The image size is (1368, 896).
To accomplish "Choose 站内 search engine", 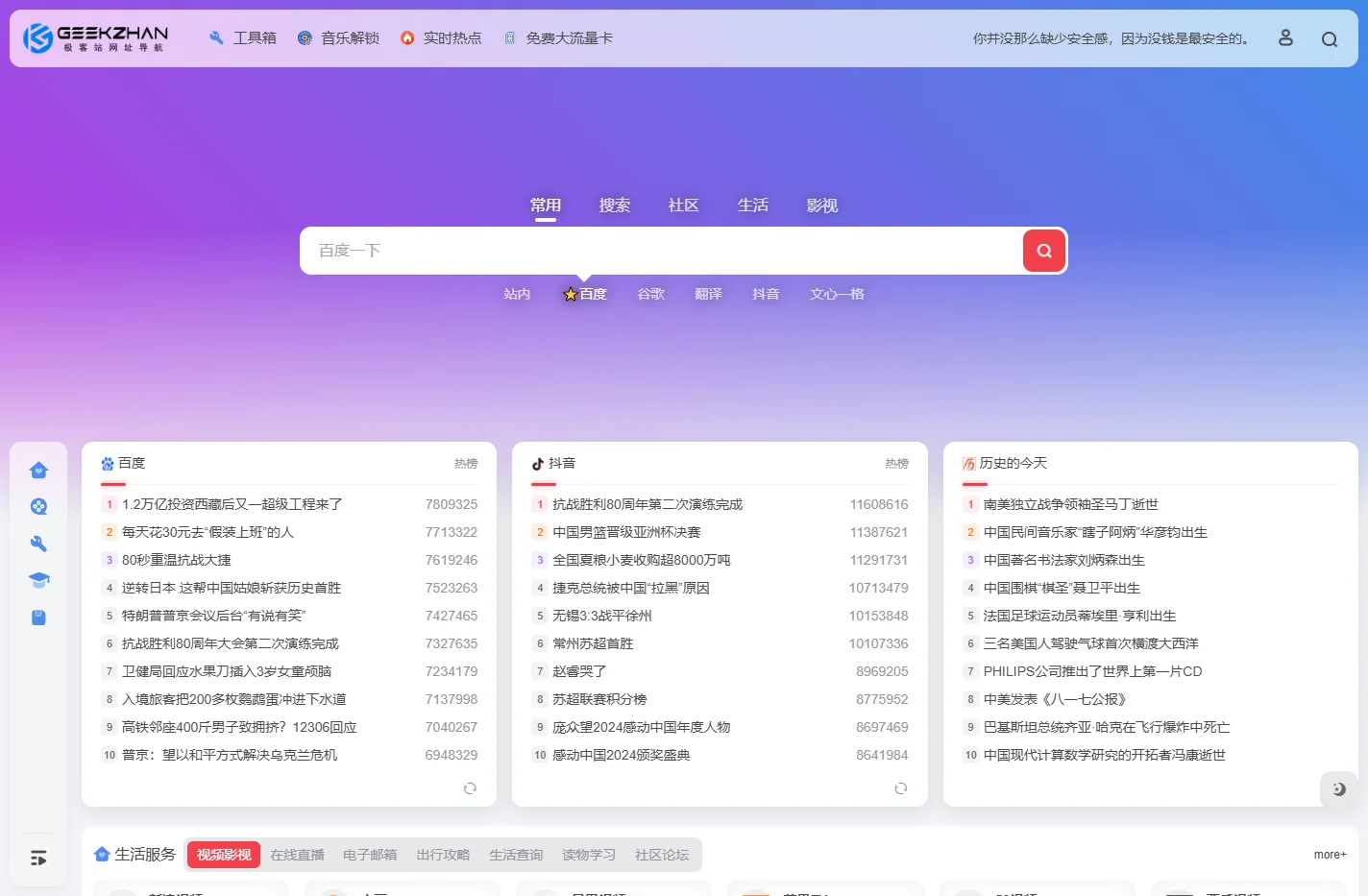I will click(517, 294).
